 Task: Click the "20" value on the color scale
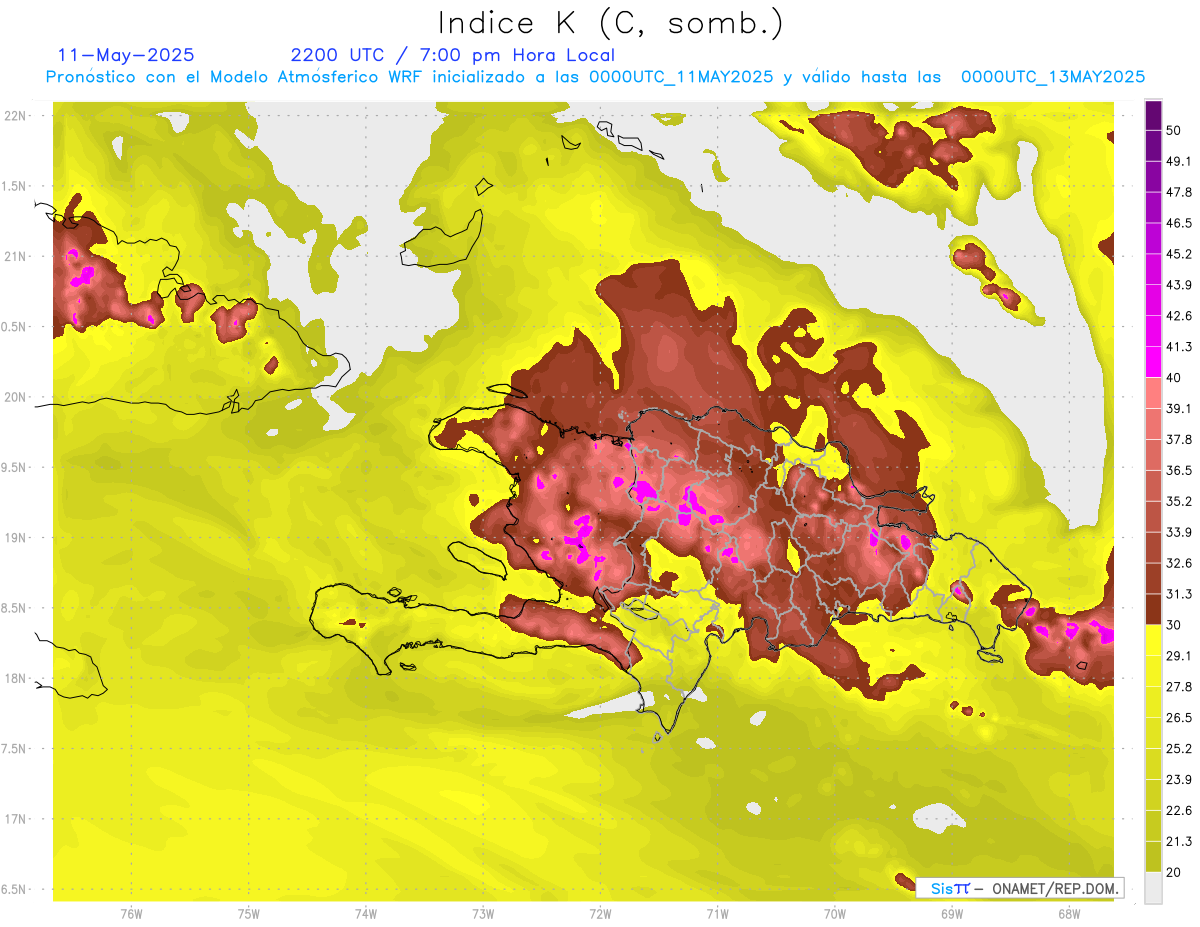(x=1174, y=872)
